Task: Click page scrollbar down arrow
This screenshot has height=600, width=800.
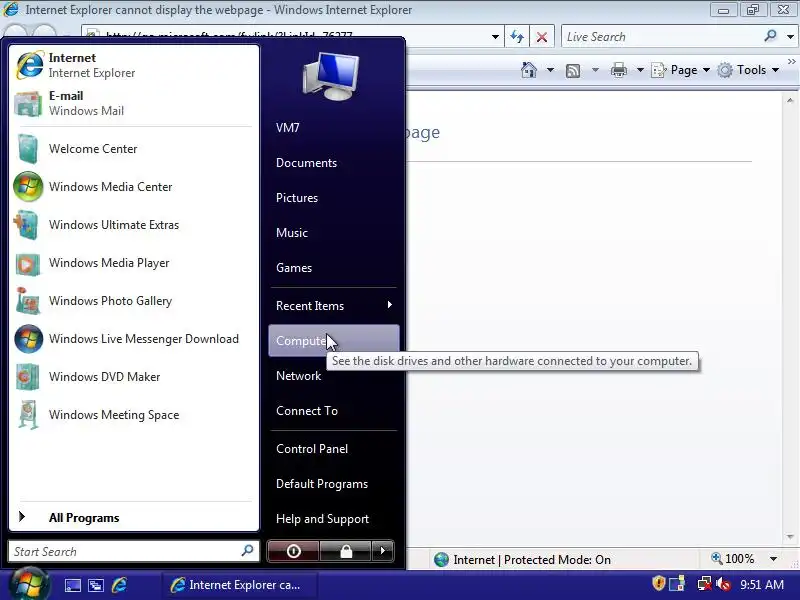Action: pos(790,537)
